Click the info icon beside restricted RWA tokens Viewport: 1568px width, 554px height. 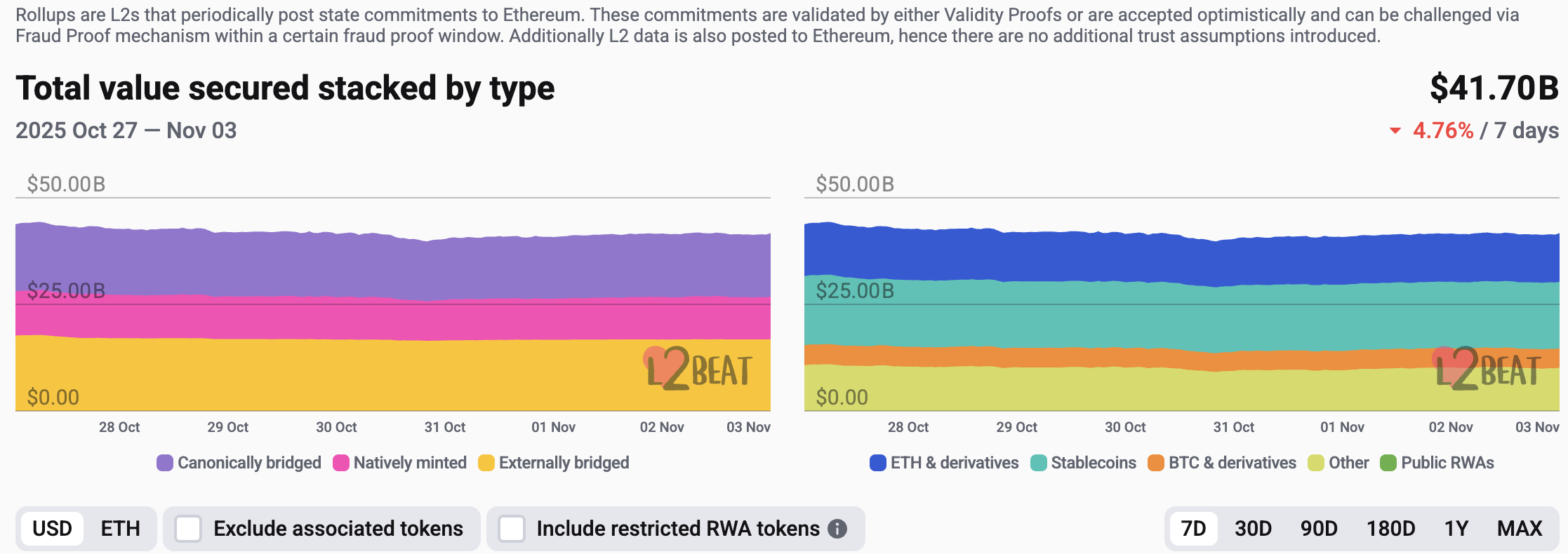coord(837,529)
